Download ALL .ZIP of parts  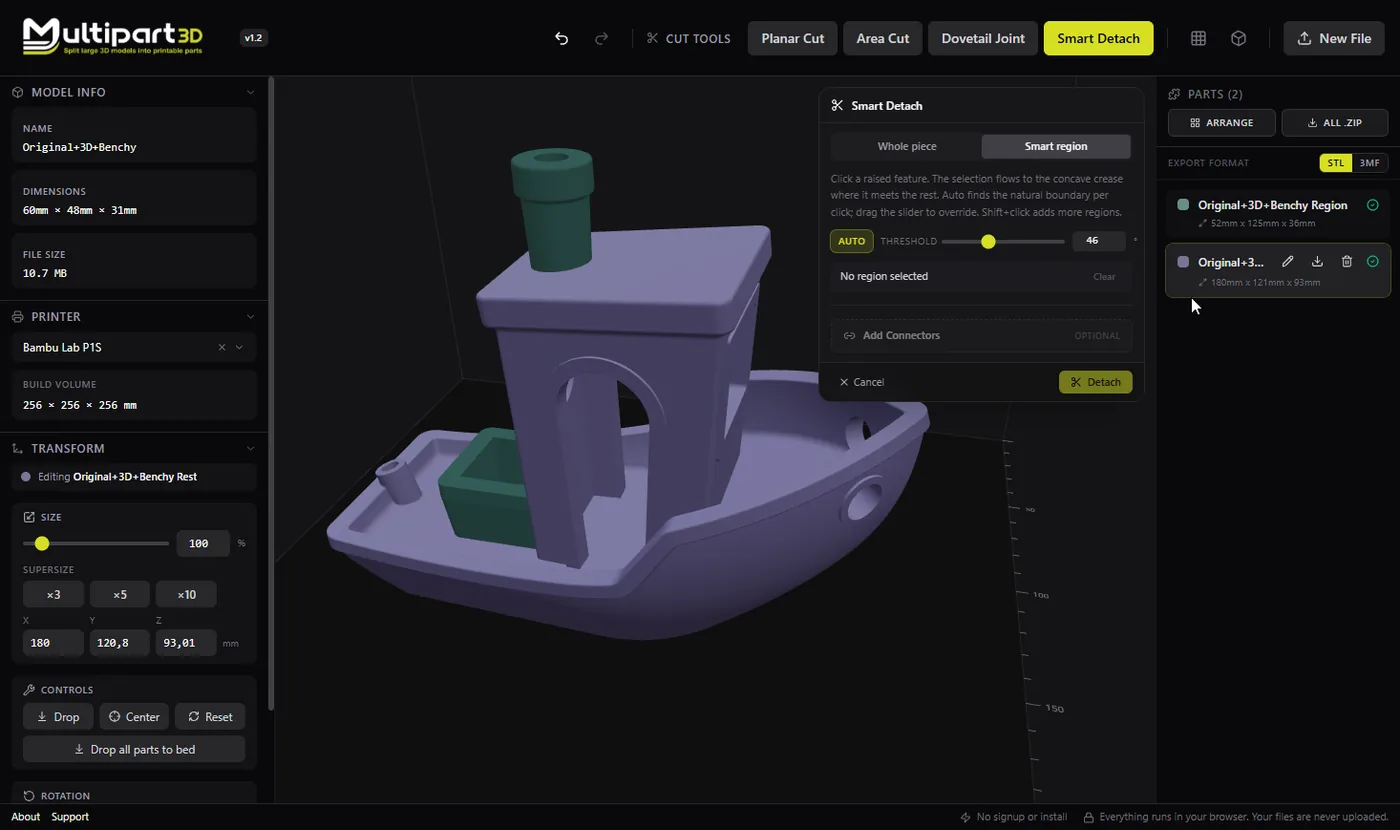coord(1335,123)
